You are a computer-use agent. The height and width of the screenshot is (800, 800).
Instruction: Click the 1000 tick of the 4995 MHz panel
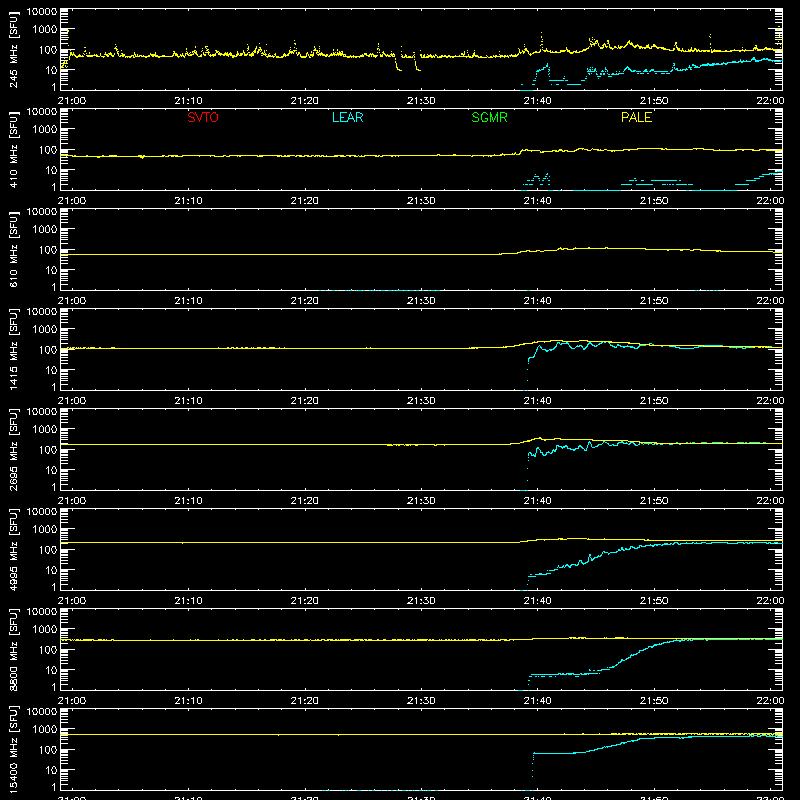45,530
